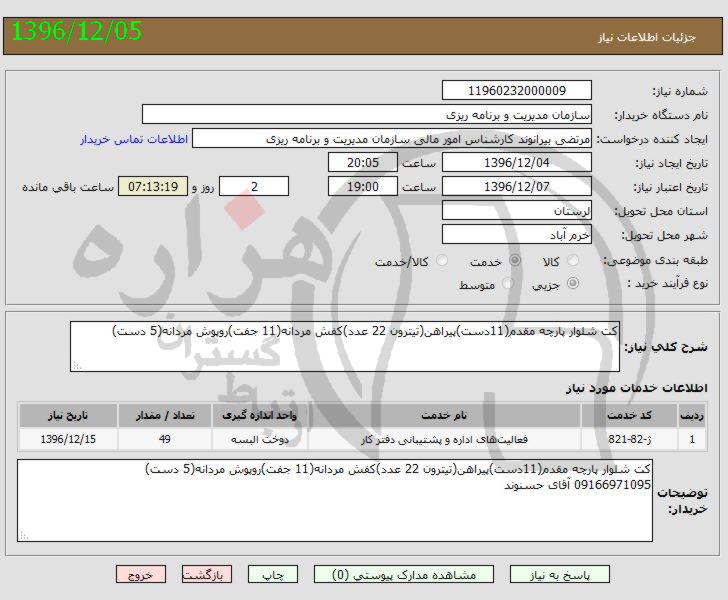Click the واحد اندازه گیری column header
The image size is (728, 600).
pos(260,415)
